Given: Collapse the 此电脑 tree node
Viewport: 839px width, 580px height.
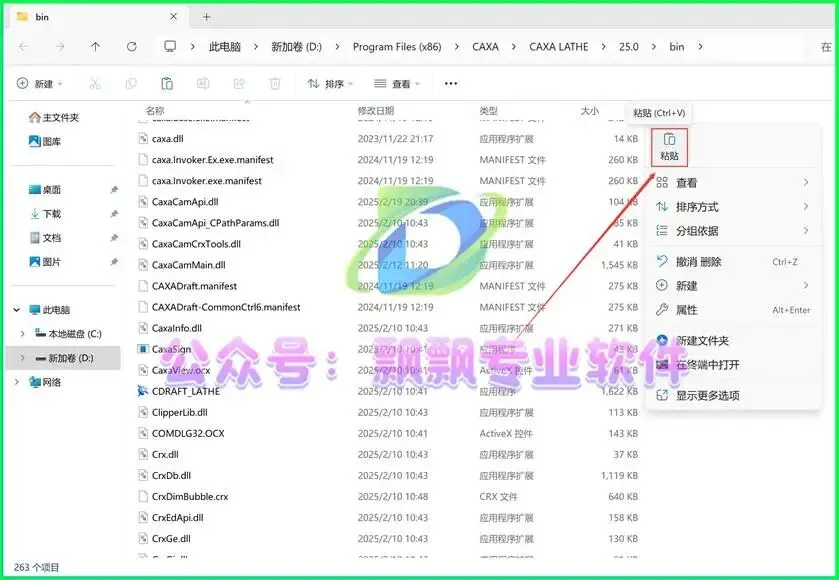Looking at the screenshot, I should pos(17,310).
